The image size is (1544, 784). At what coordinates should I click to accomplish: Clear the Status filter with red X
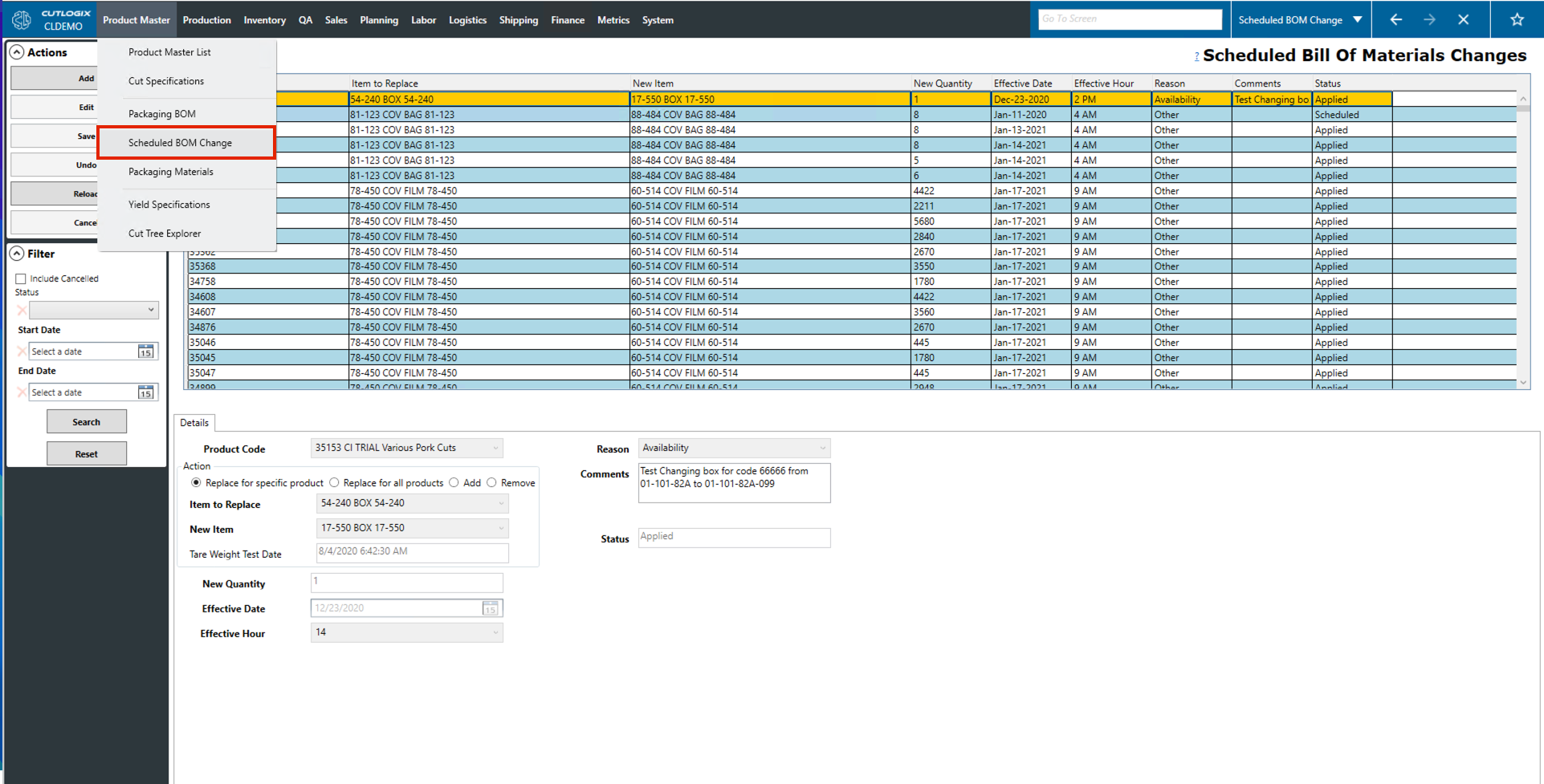pyautogui.click(x=22, y=311)
